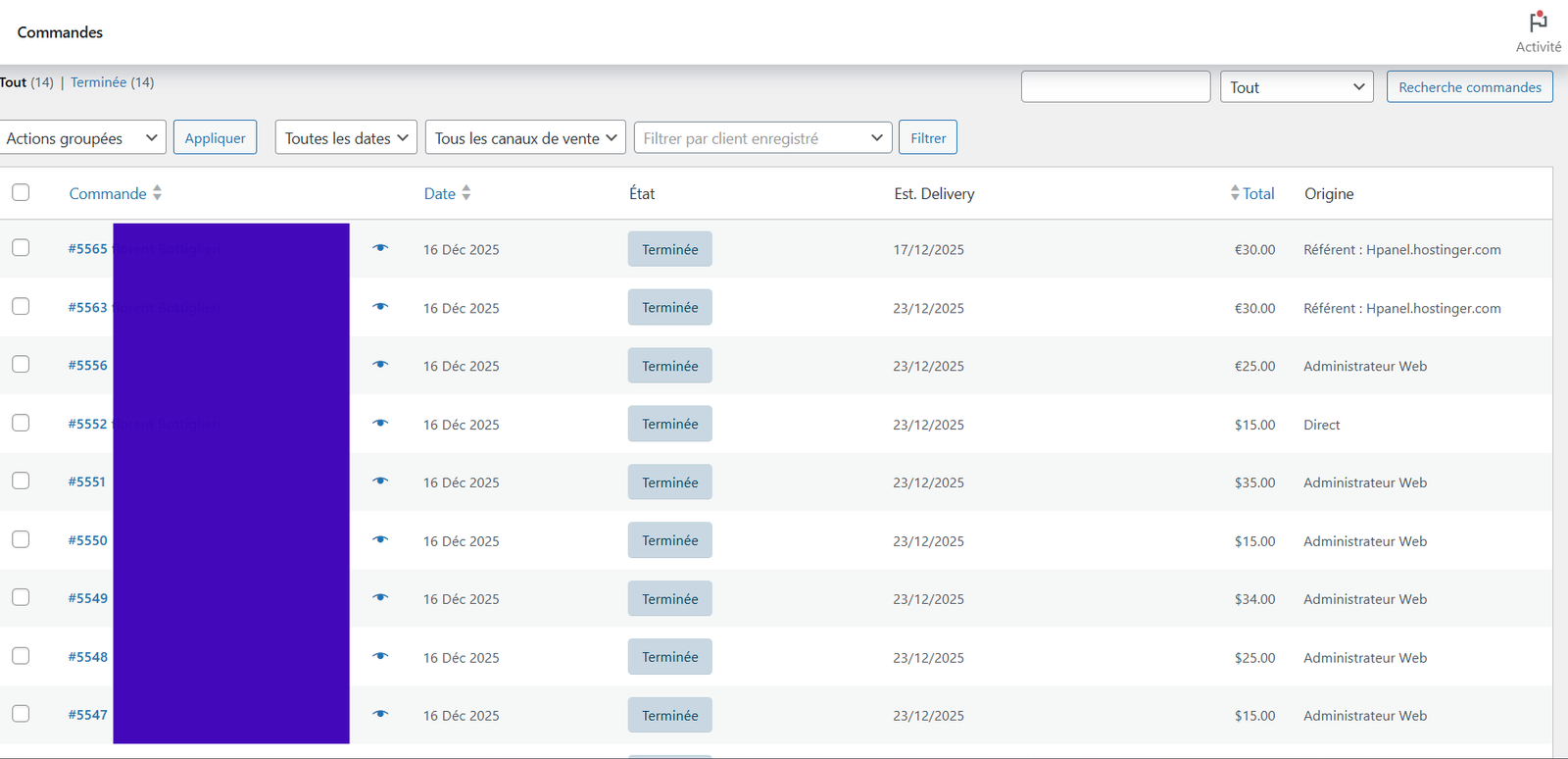
Task: Check the box for order #5552
Action: click(x=21, y=423)
